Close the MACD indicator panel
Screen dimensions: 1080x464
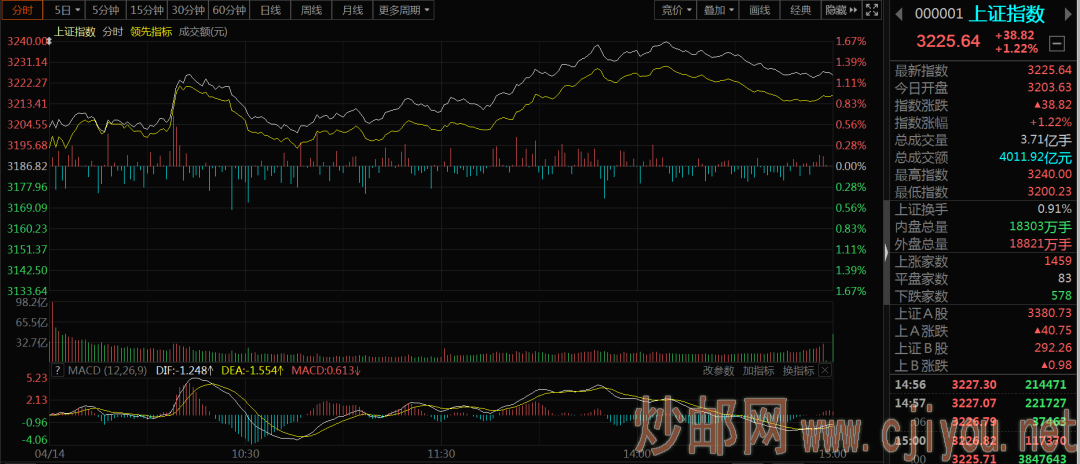pos(824,370)
